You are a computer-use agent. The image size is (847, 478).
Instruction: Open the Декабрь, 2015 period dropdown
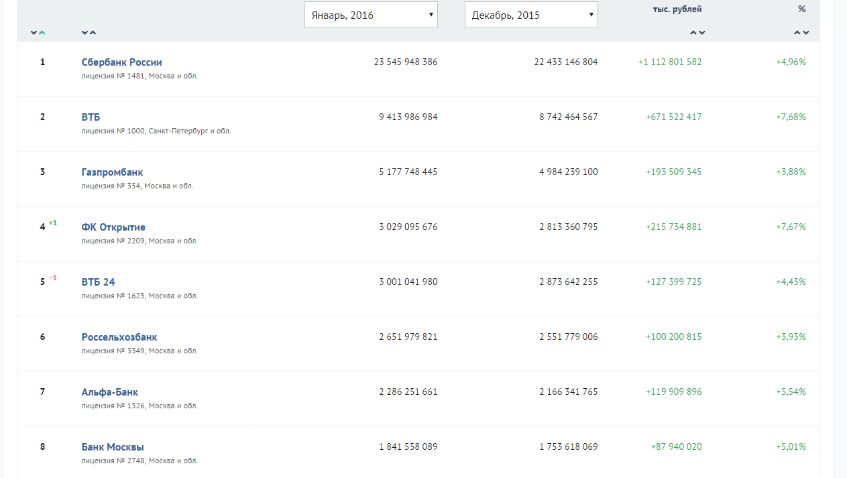point(531,15)
